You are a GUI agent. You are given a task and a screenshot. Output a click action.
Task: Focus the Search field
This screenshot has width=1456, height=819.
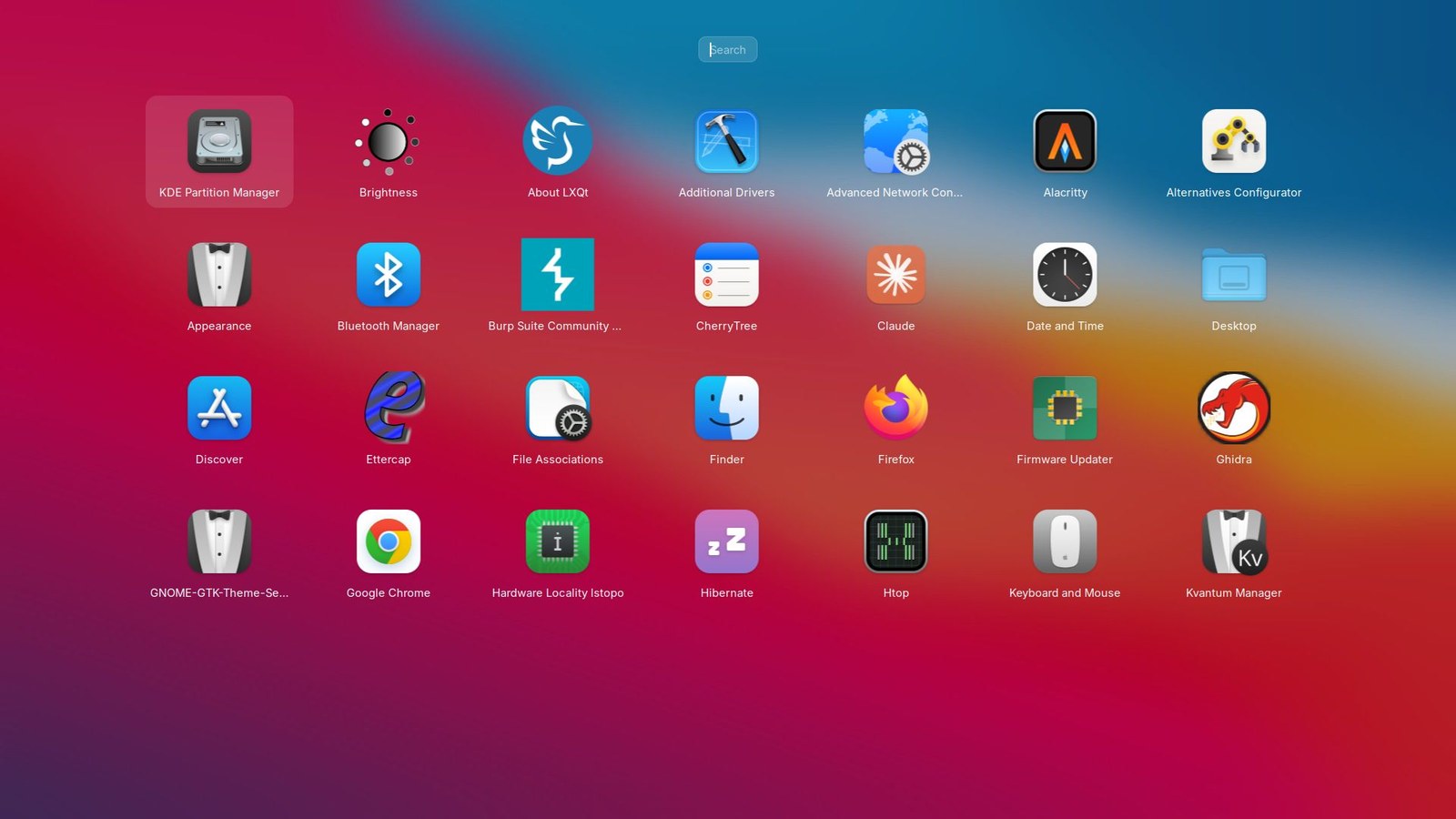coord(728,49)
